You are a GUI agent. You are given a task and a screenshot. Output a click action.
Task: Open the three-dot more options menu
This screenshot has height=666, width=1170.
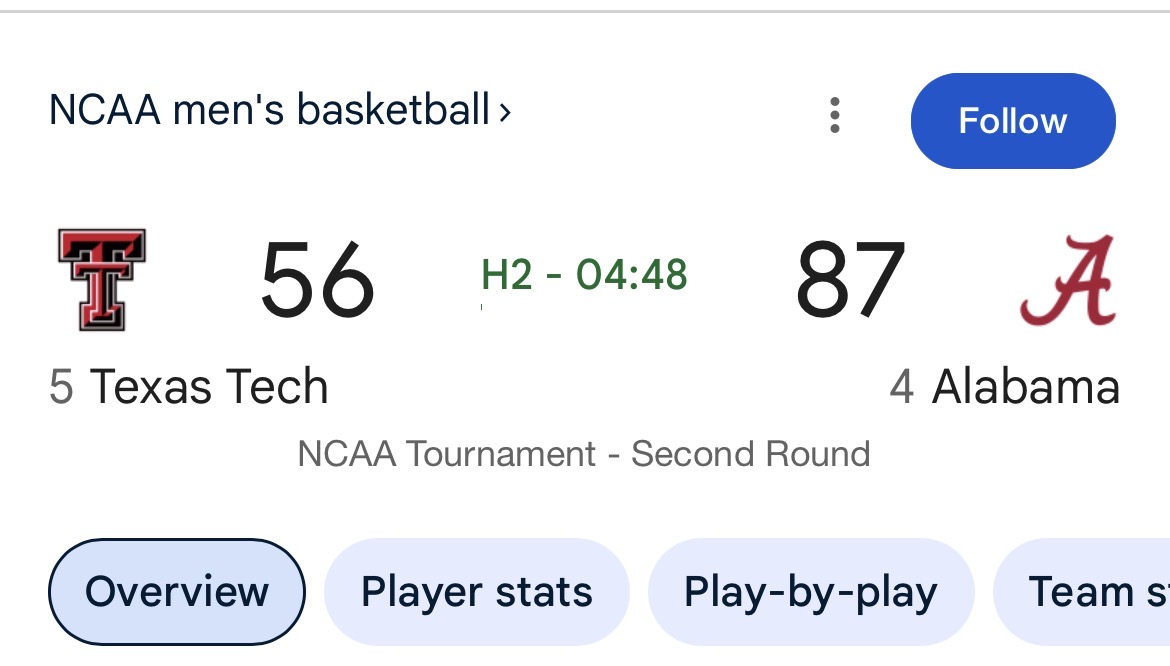click(x=834, y=116)
